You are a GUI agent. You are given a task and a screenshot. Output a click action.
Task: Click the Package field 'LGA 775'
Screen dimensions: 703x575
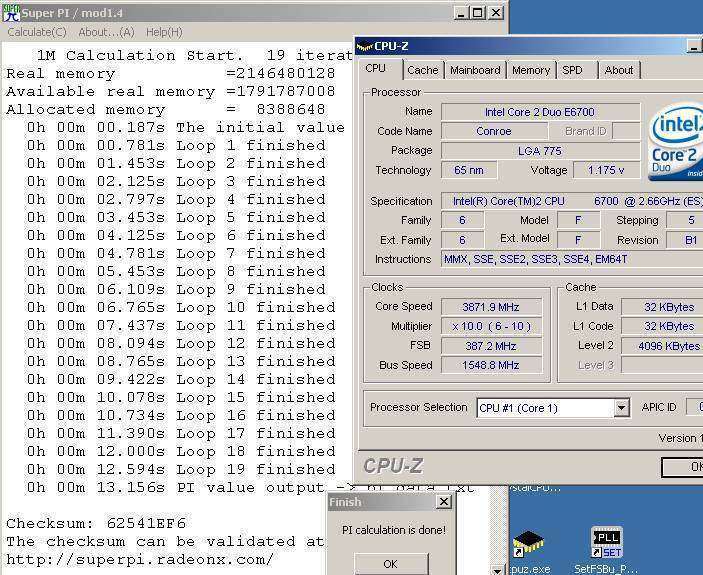pyautogui.click(x=540, y=151)
